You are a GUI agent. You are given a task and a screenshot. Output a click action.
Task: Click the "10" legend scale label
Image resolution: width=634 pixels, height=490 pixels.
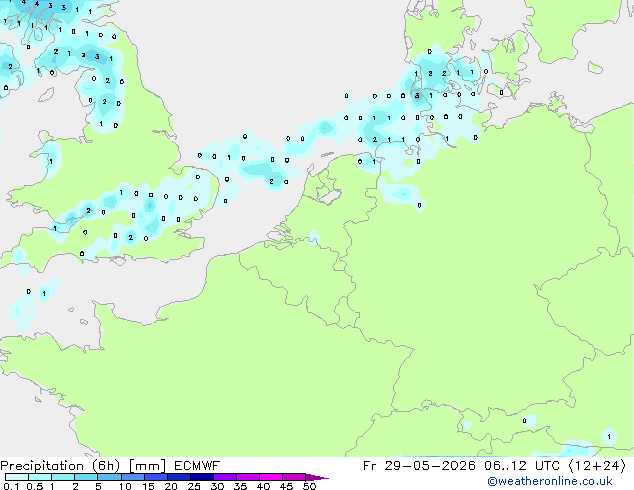point(125,486)
